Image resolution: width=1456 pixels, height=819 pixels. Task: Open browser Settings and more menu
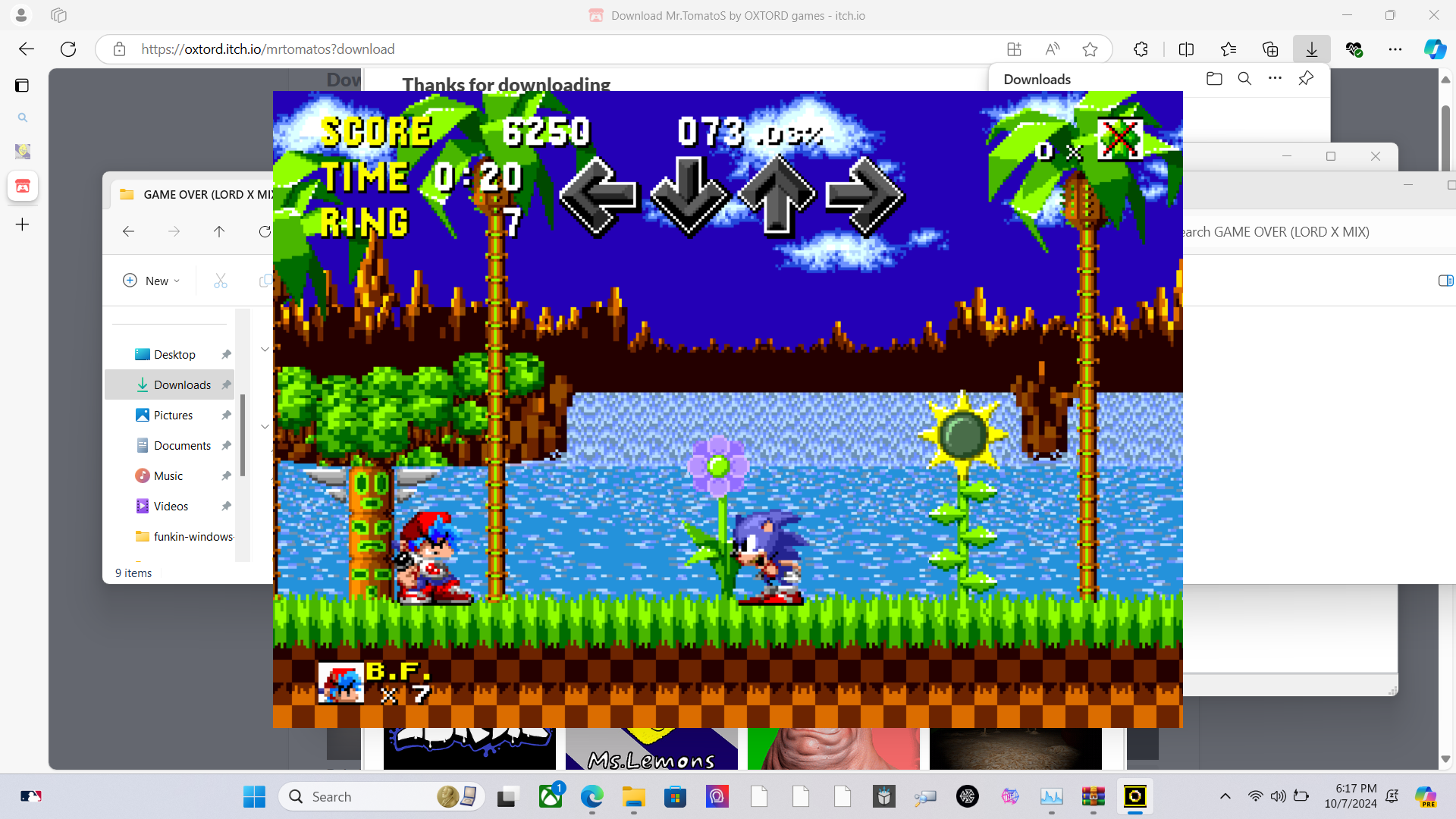1395,49
